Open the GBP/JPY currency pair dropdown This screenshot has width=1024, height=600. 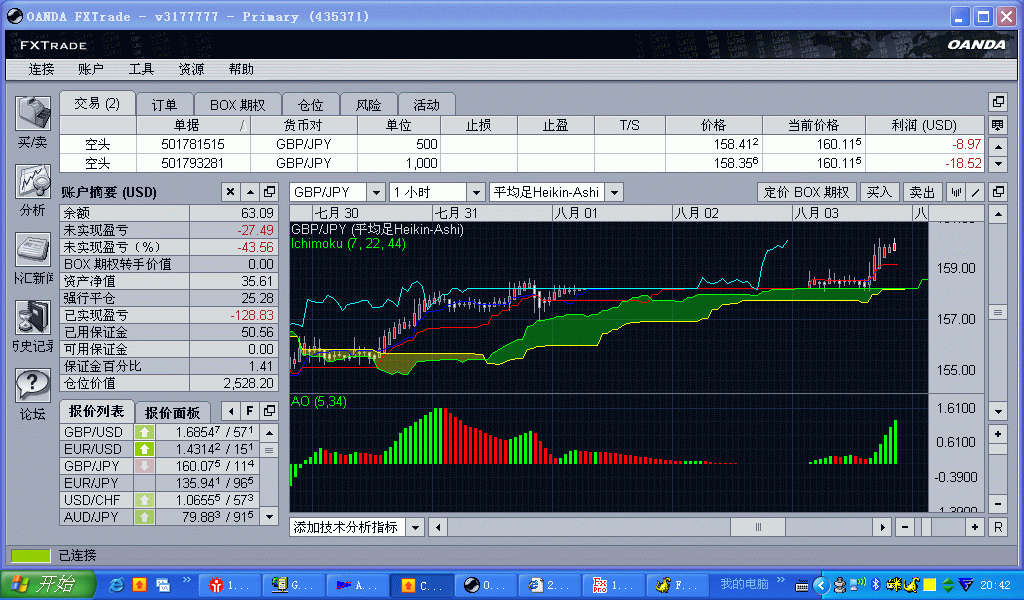pyautogui.click(x=376, y=193)
